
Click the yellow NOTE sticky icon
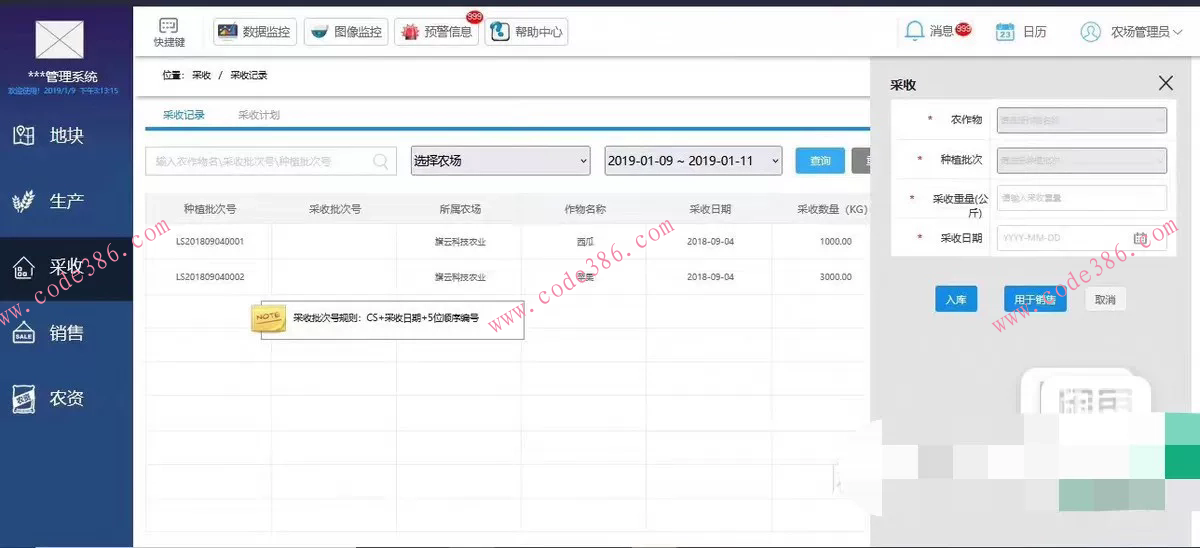[x=268, y=317]
